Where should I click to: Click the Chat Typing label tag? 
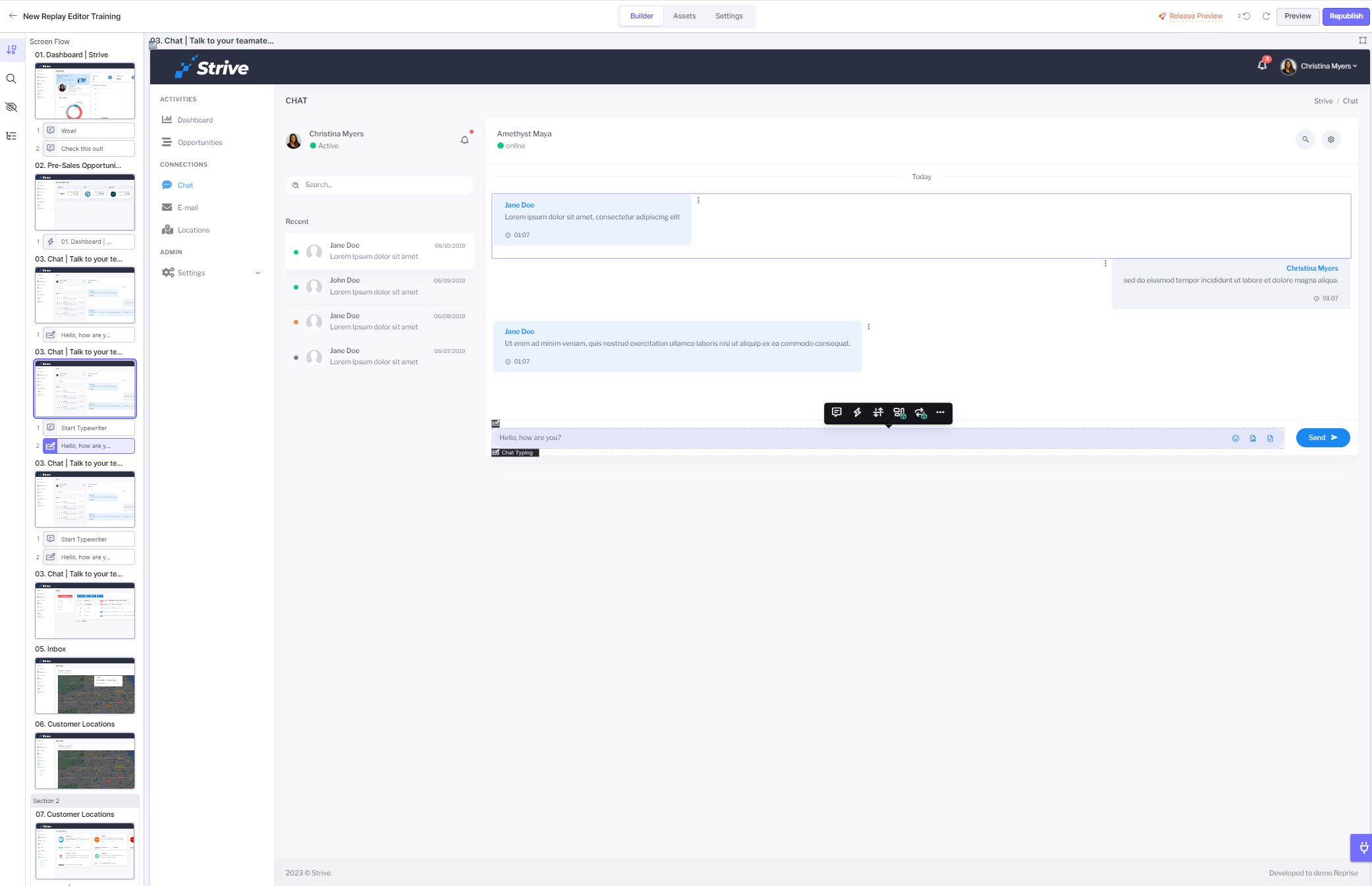tap(516, 453)
